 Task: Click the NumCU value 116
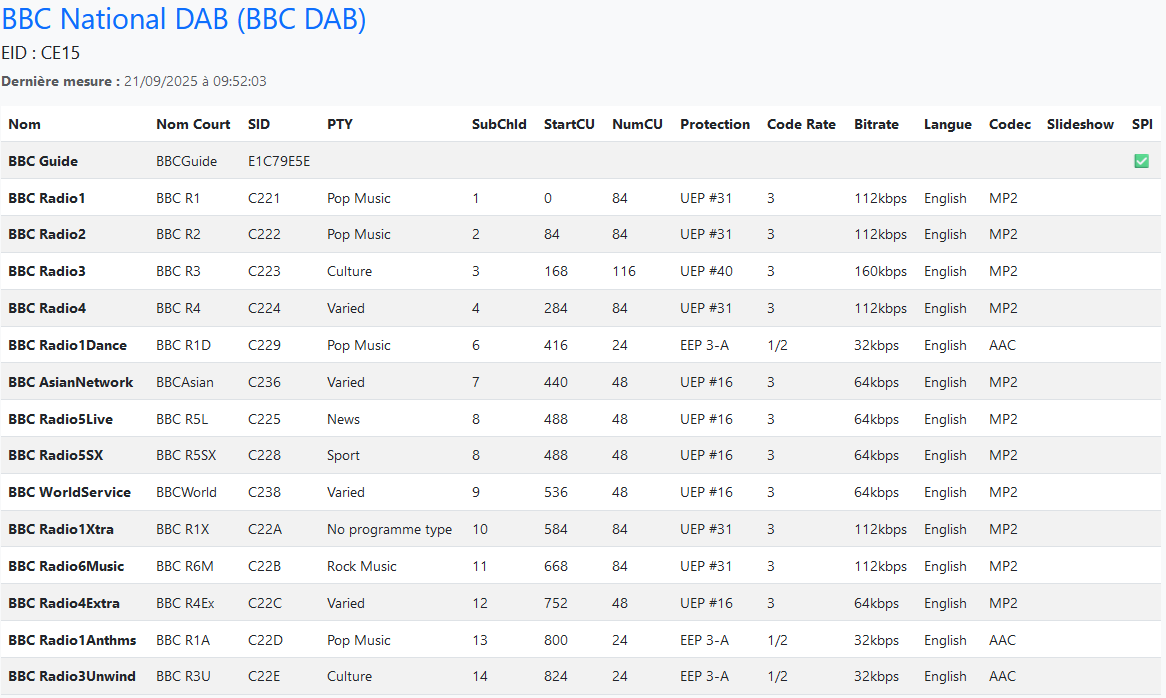(x=624, y=271)
